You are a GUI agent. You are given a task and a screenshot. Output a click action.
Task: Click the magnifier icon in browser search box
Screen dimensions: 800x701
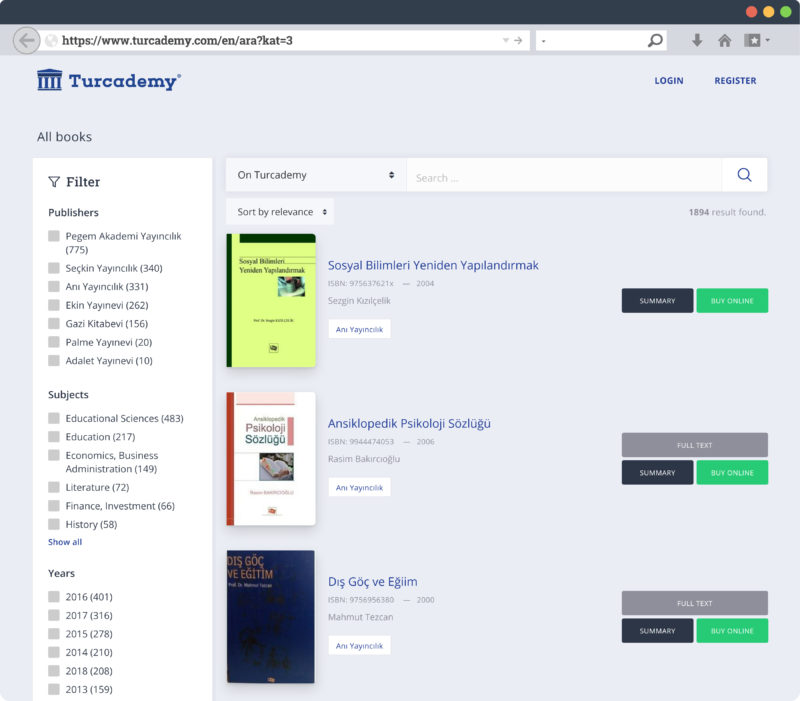pyautogui.click(x=655, y=41)
